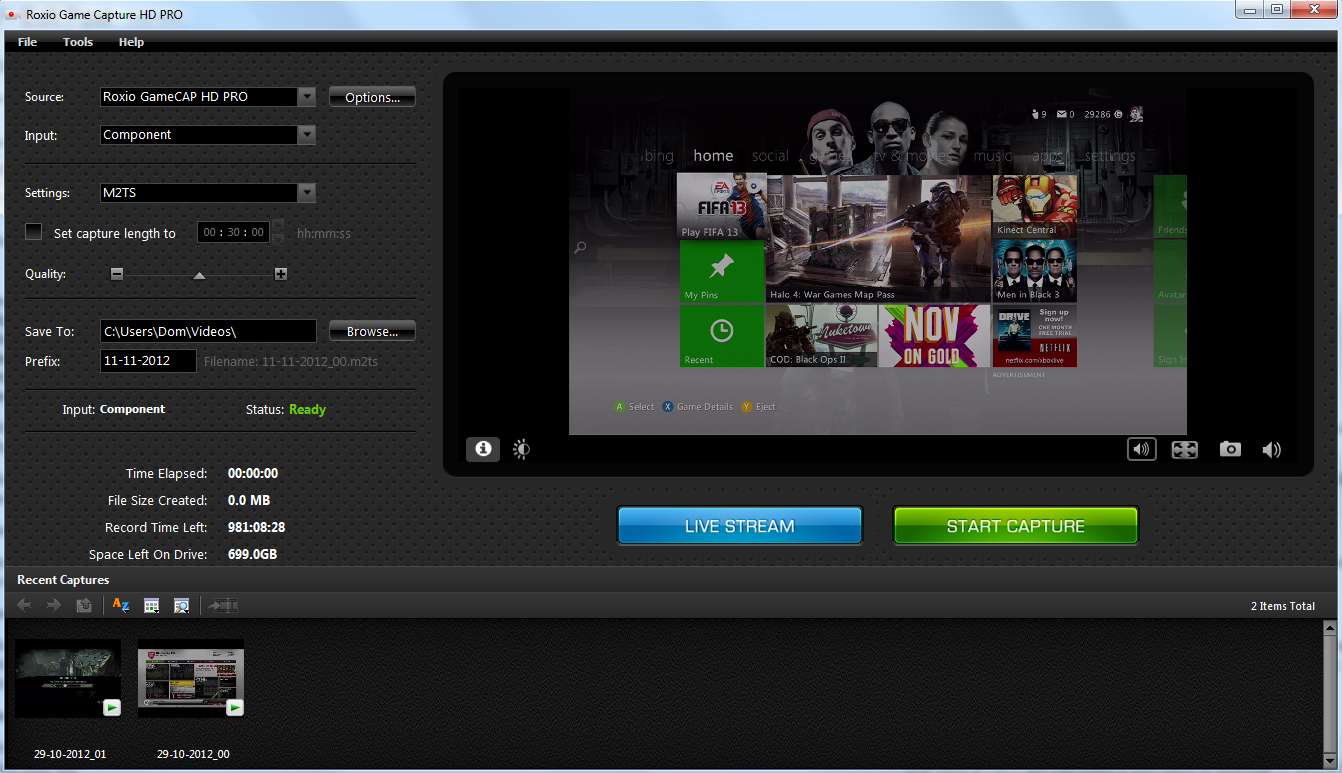Expand the Input dropdown

tap(307, 135)
